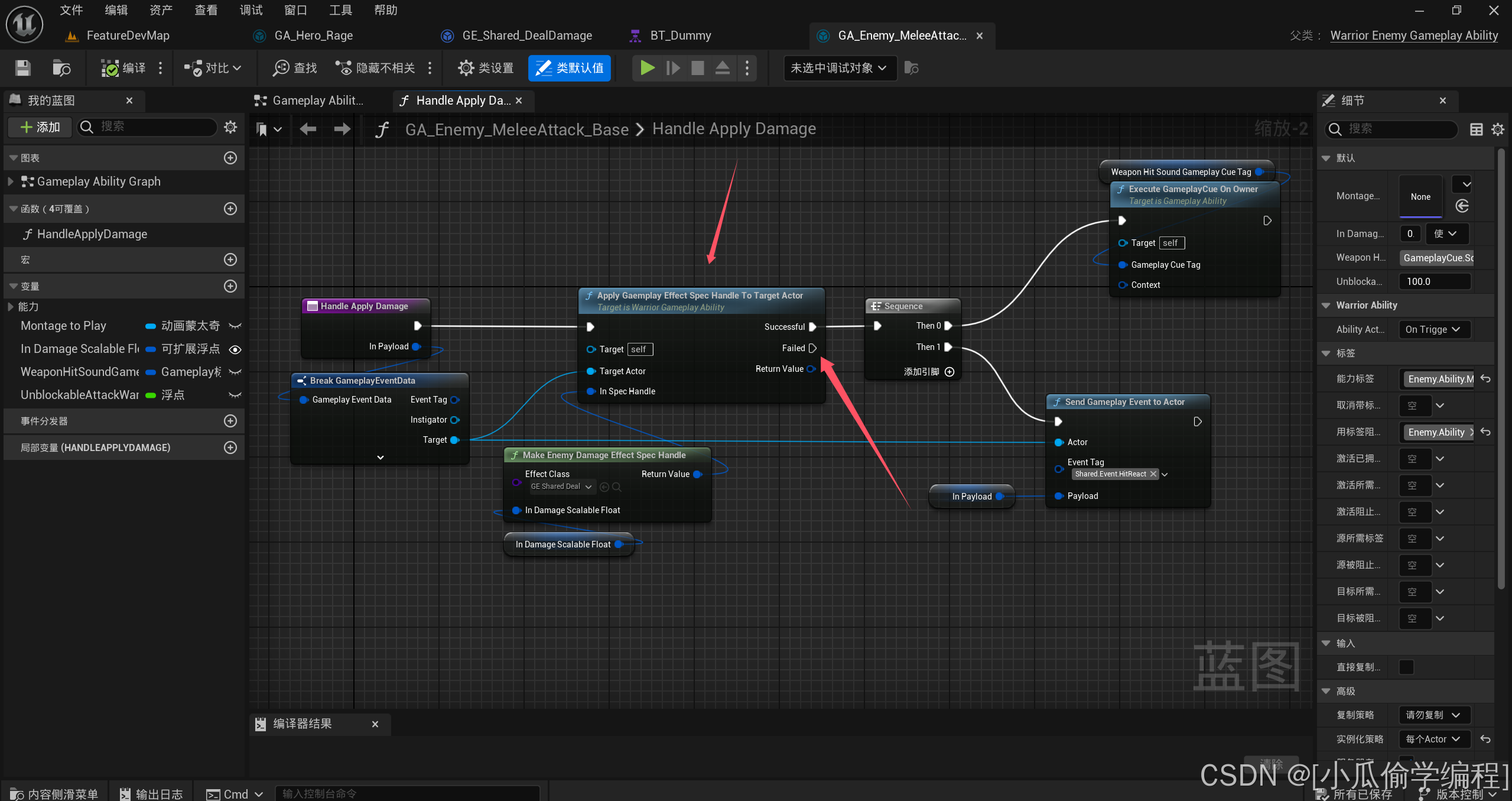This screenshot has height=801, width=1512.
Task: Collapse the functions (函数) section
Action: tap(13, 209)
